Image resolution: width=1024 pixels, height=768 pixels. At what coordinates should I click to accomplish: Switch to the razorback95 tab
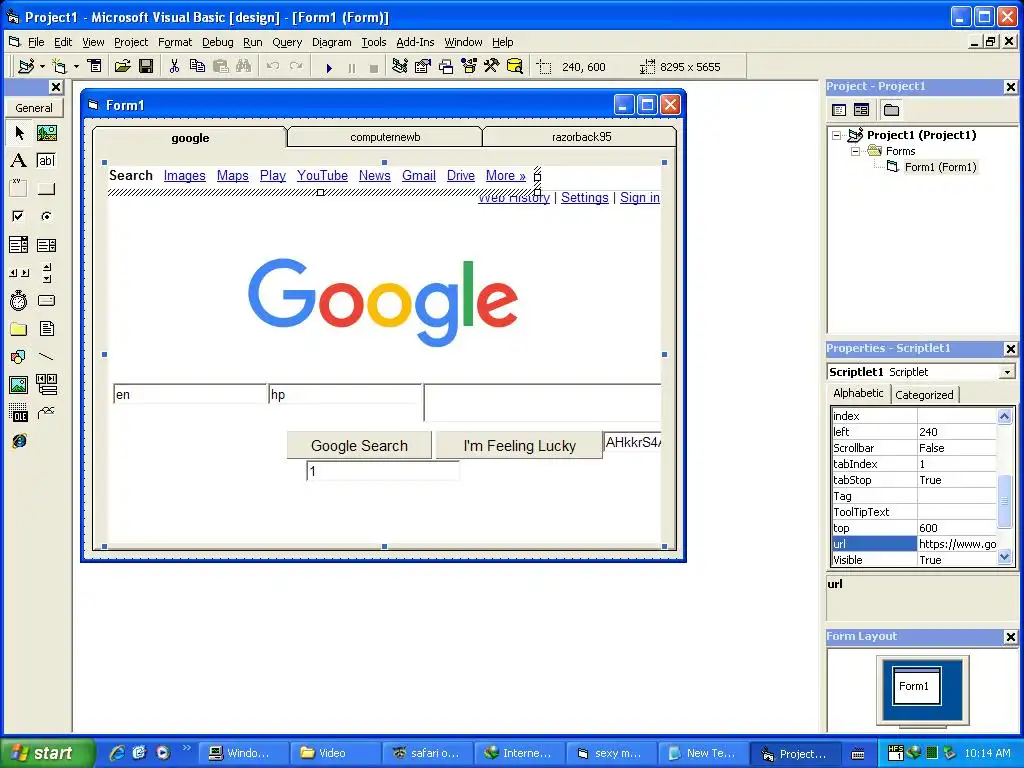click(x=581, y=137)
